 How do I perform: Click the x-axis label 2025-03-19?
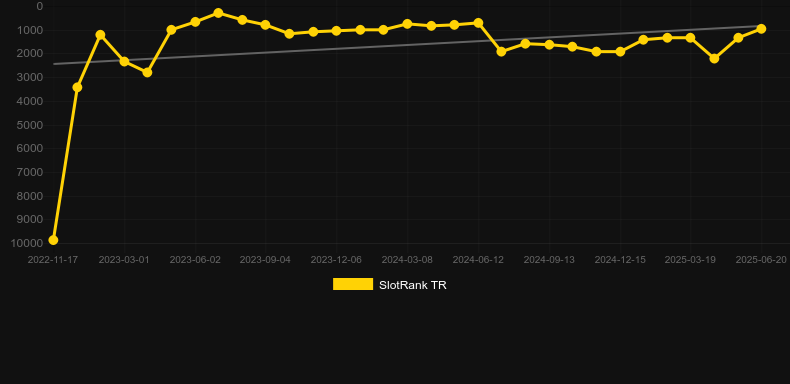[690, 260]
